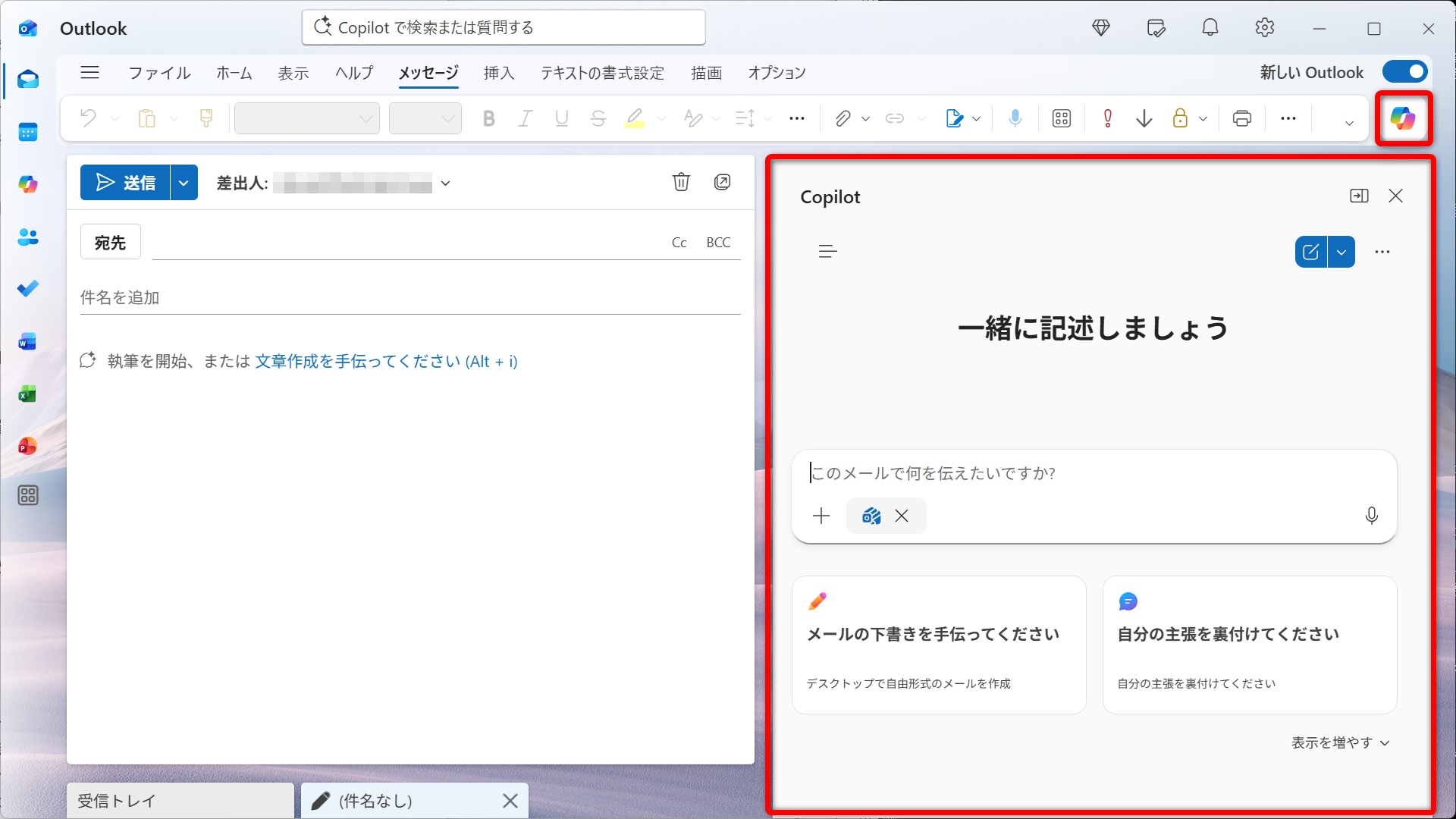Screen dimensions: 1456x819
Task: Switch to the 挿入 tab
Action: (499, 73)
